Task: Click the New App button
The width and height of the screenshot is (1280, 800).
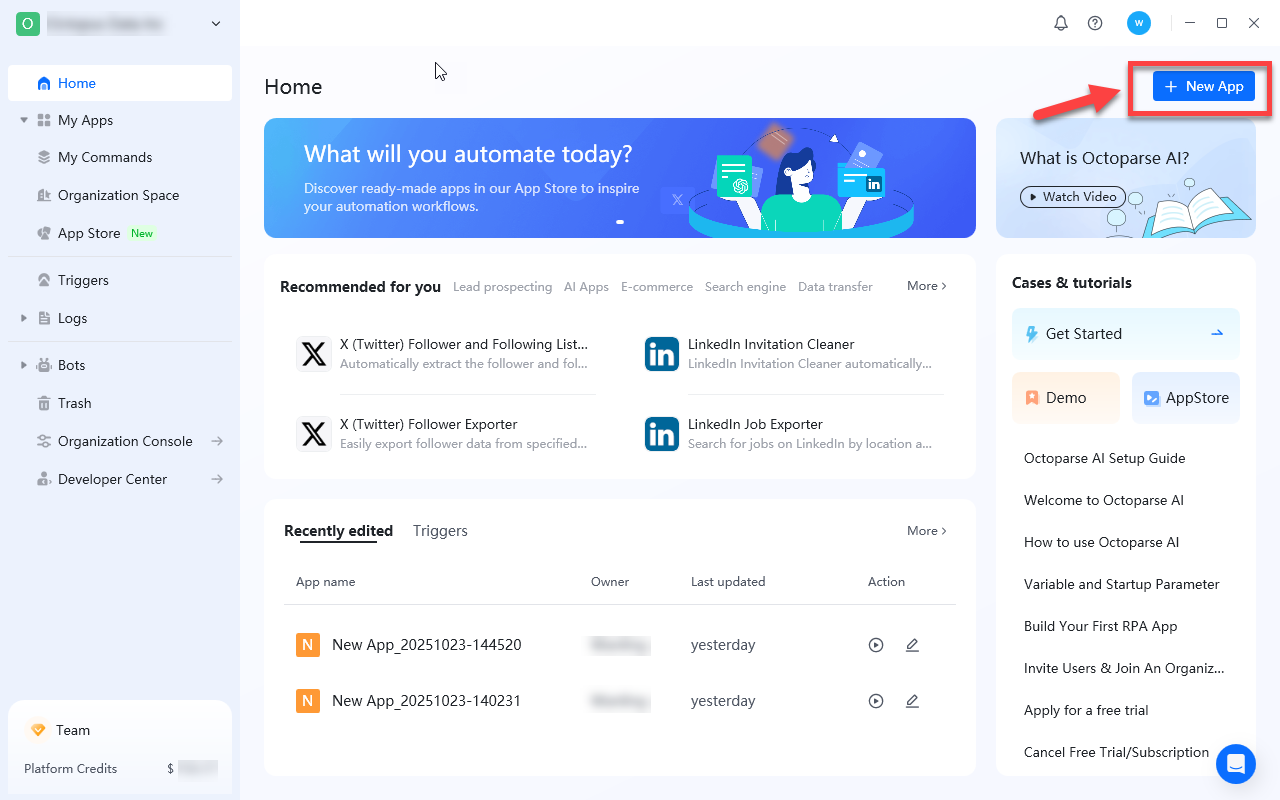Action: click(1203, 86)
